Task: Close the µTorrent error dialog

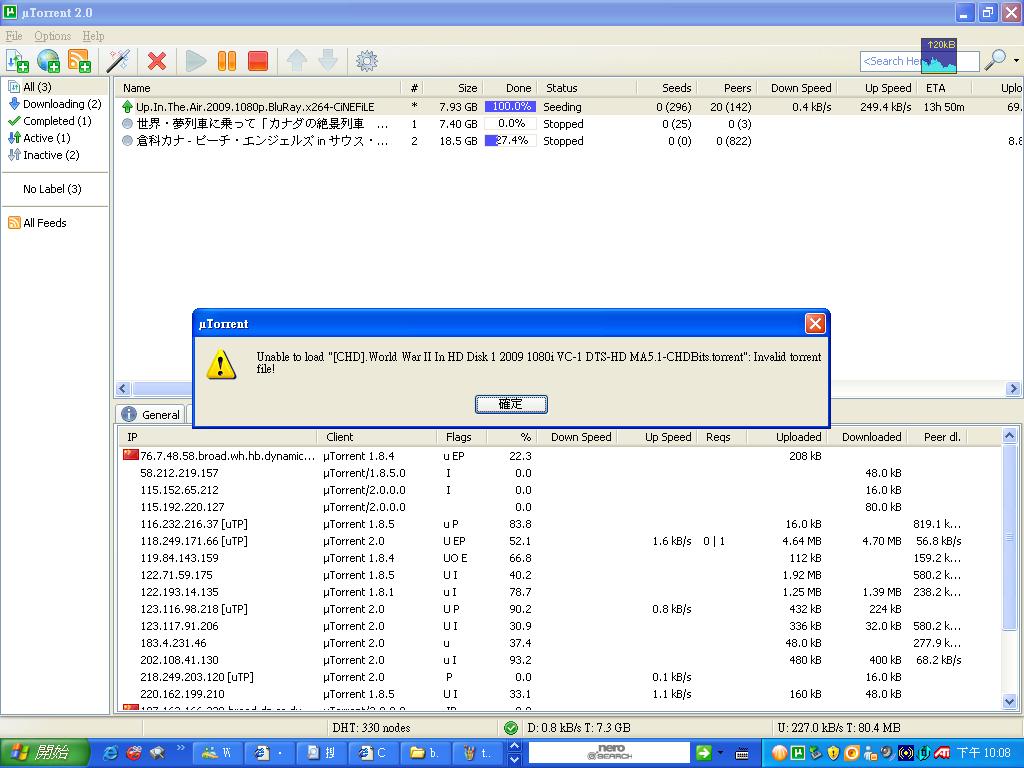Action: [x=815, y=324]
